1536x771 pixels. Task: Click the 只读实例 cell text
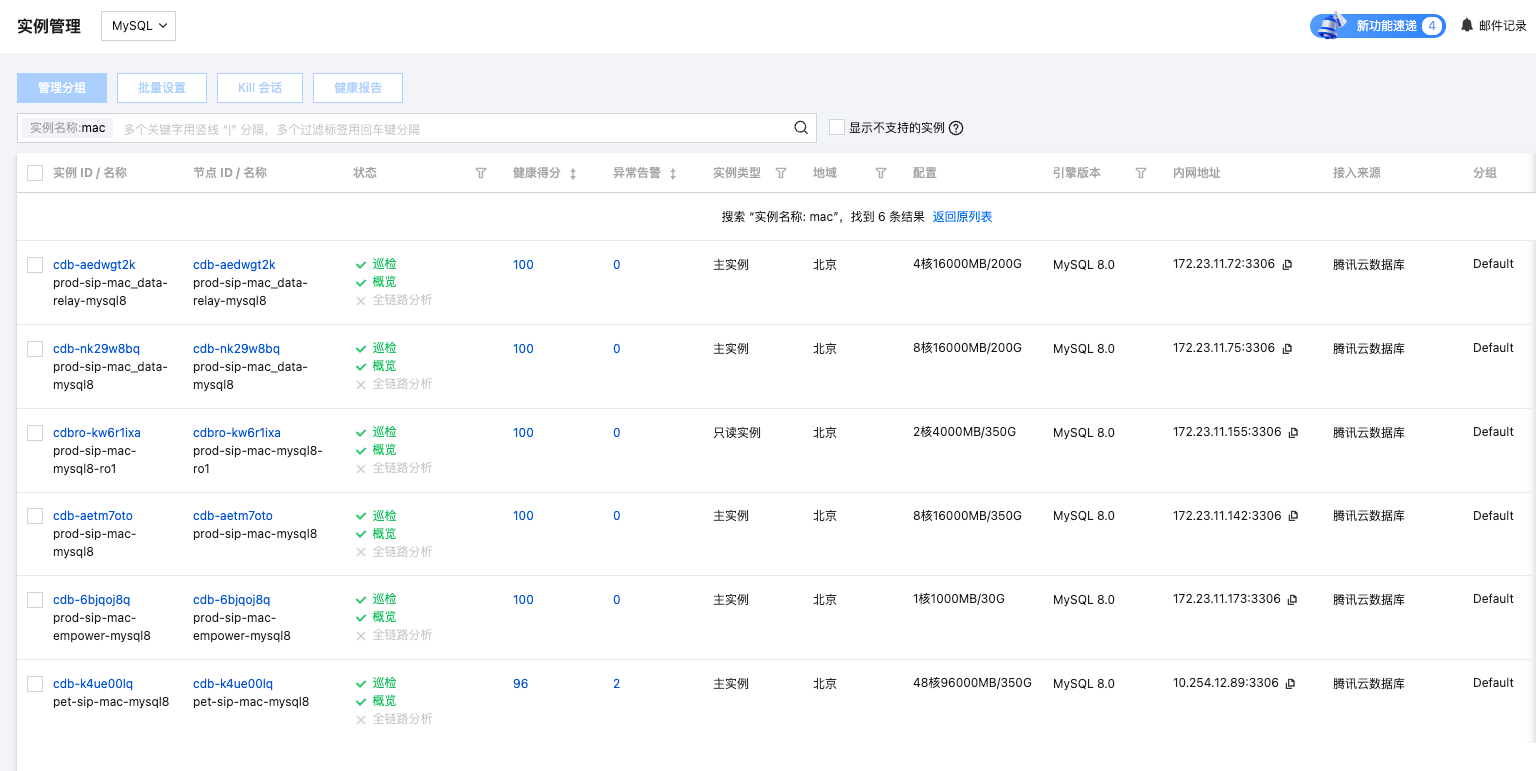coord(737,433)
